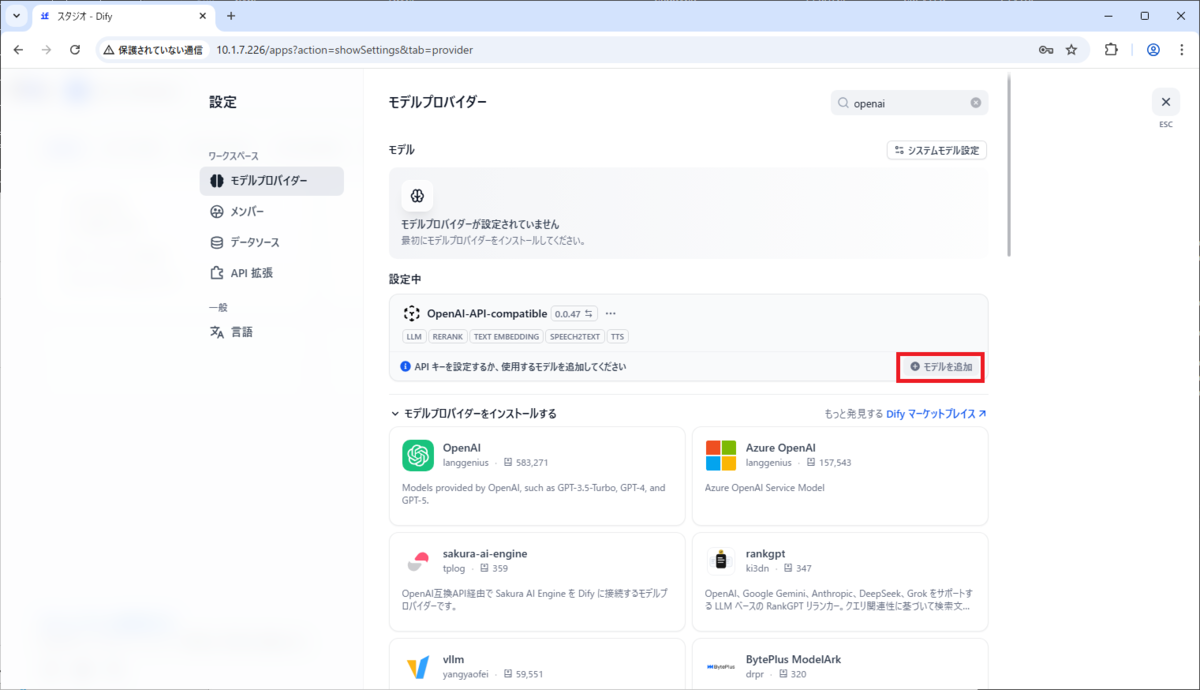1200x690 pixels.
Task: Open Dify マーケットプレイス link
Action: [937, 413]
